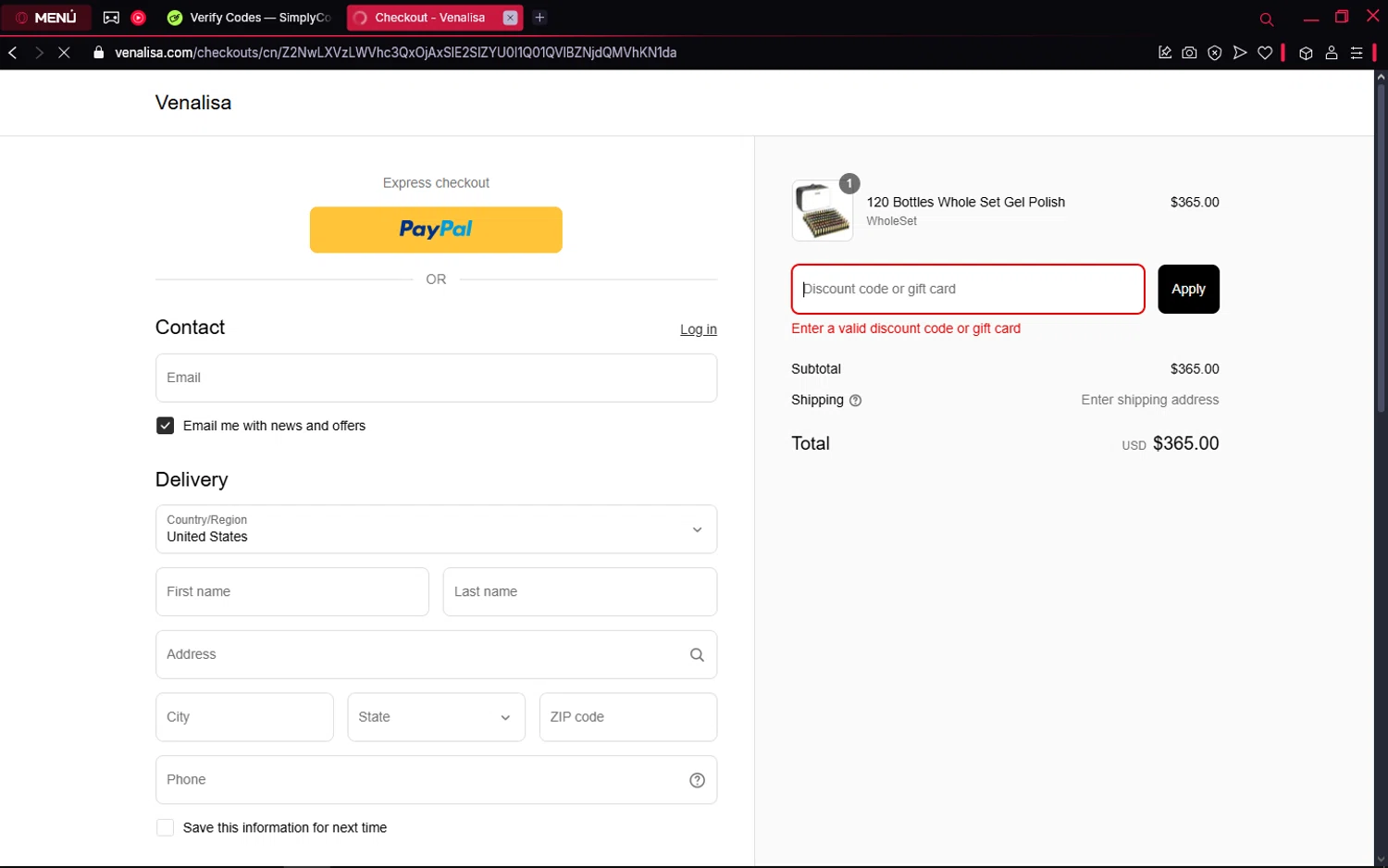Open the red YouTube Music player icon

[139, 18]
